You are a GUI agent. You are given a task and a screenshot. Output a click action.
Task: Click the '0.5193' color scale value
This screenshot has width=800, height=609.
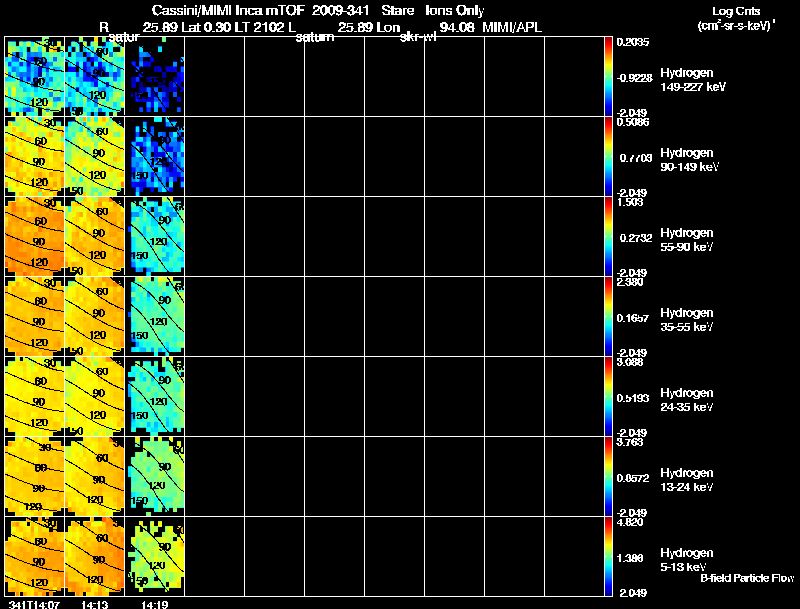[633, 398]
